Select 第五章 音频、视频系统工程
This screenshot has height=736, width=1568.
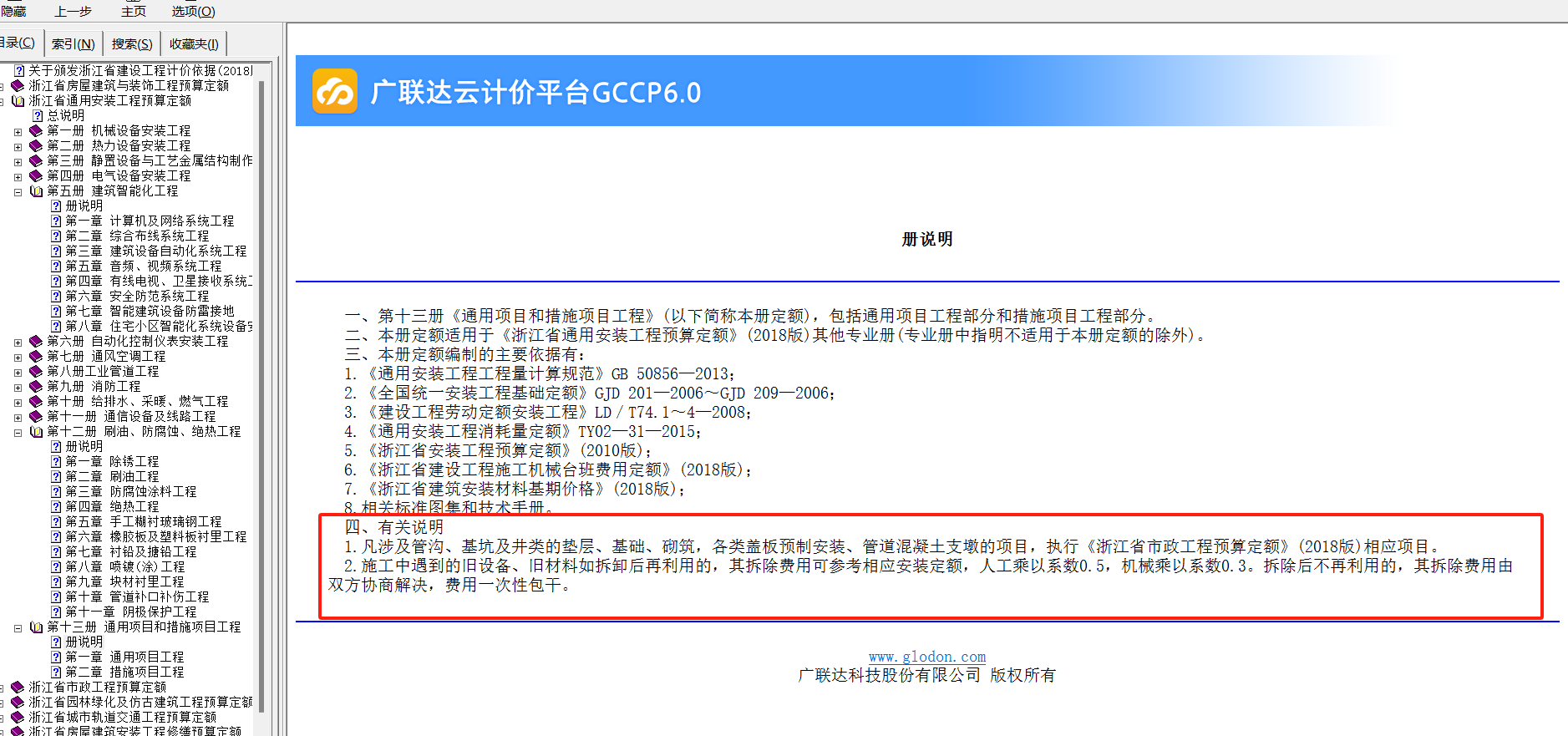pos(144,266)
